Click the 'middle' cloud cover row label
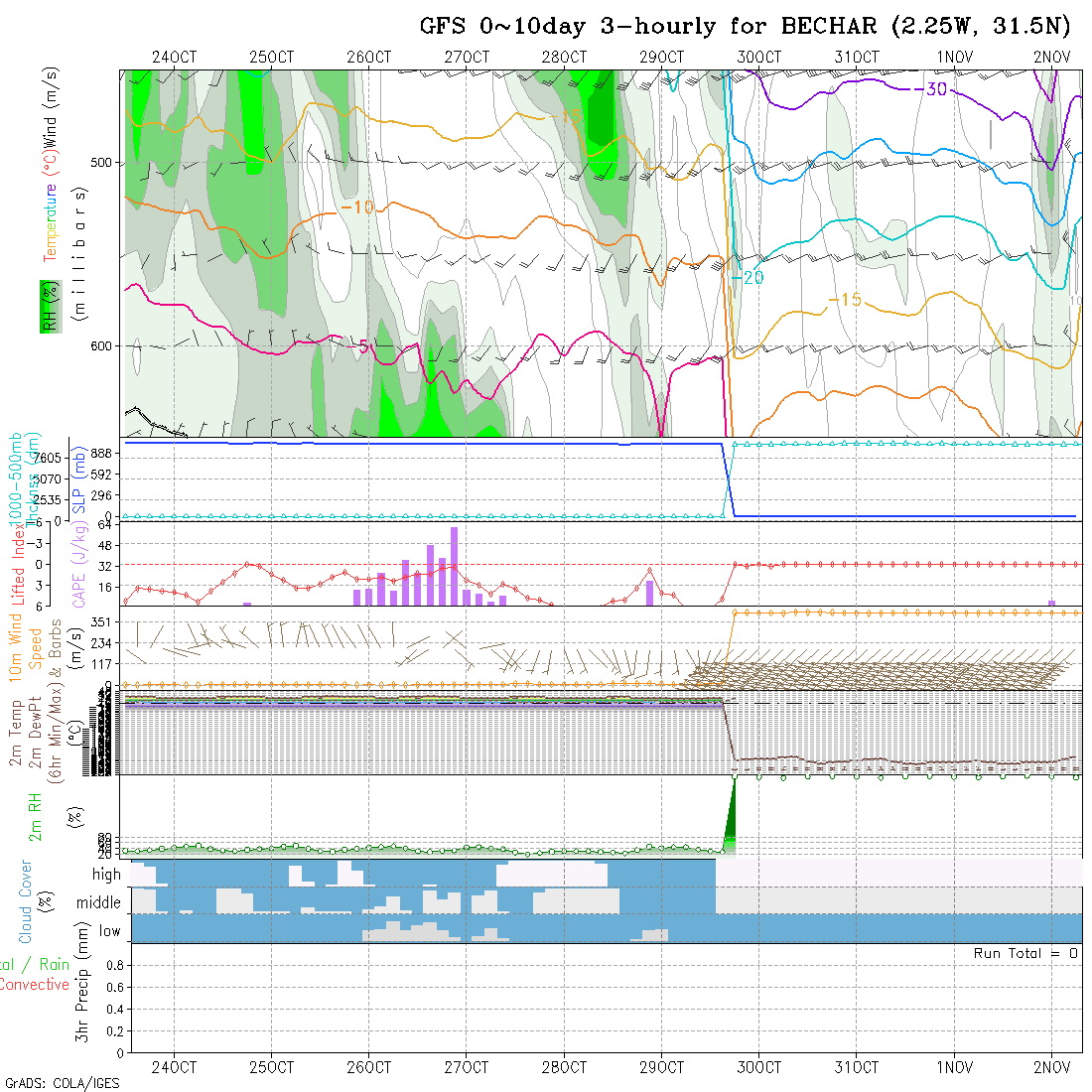 98,903
